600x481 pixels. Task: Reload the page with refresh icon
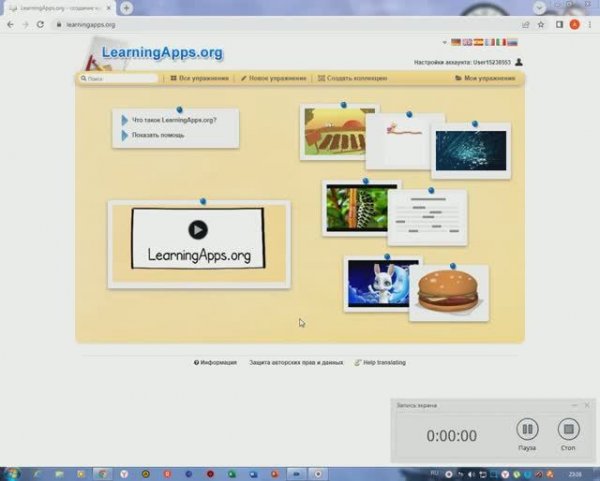[x=40, y=24]
